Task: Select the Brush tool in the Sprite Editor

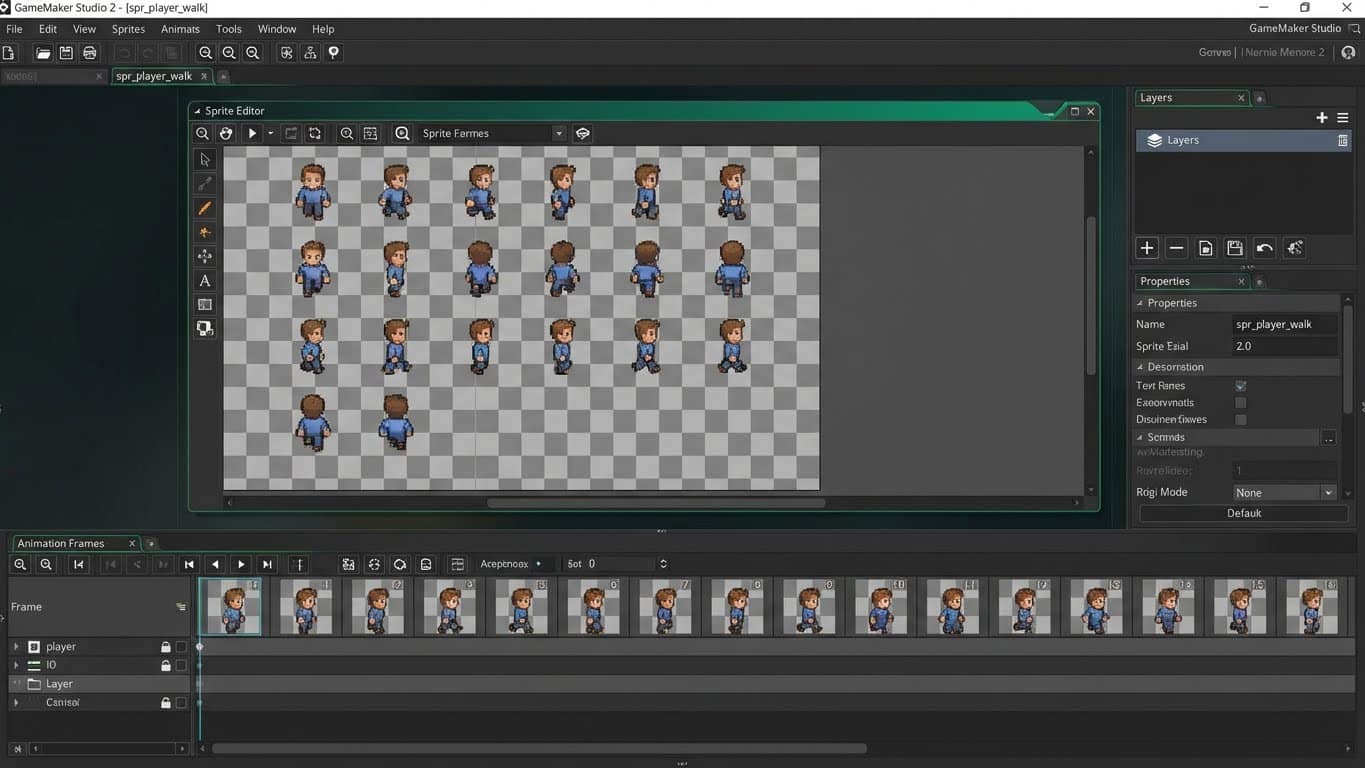Action: pos(204,207)
